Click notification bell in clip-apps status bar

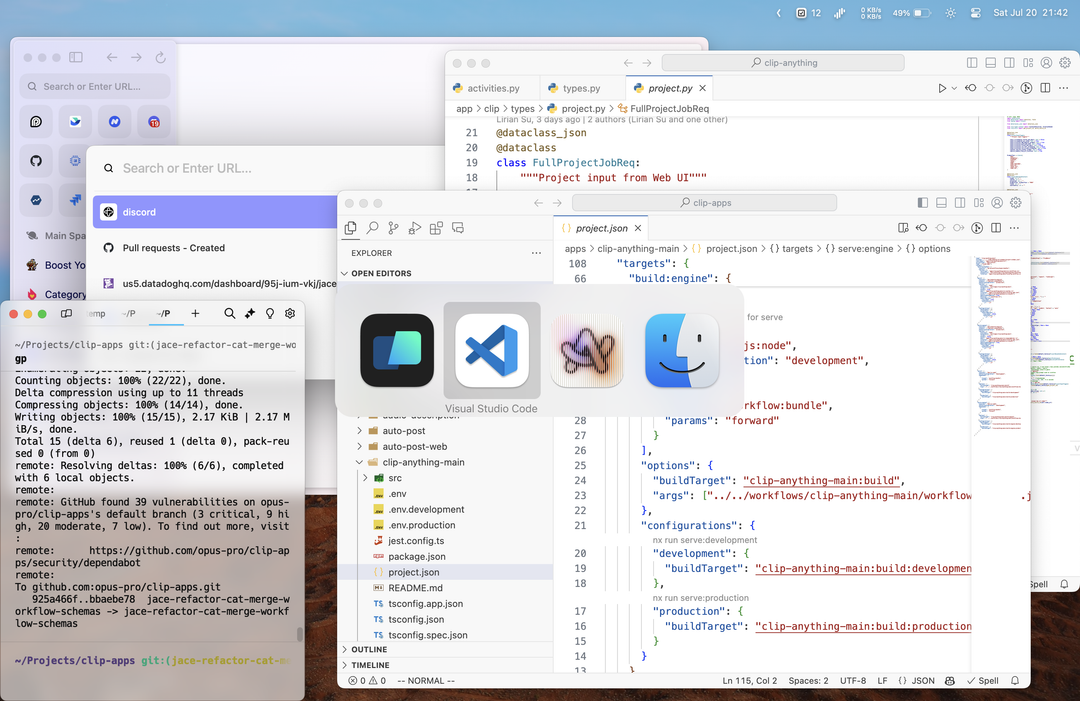point(1015,681)
